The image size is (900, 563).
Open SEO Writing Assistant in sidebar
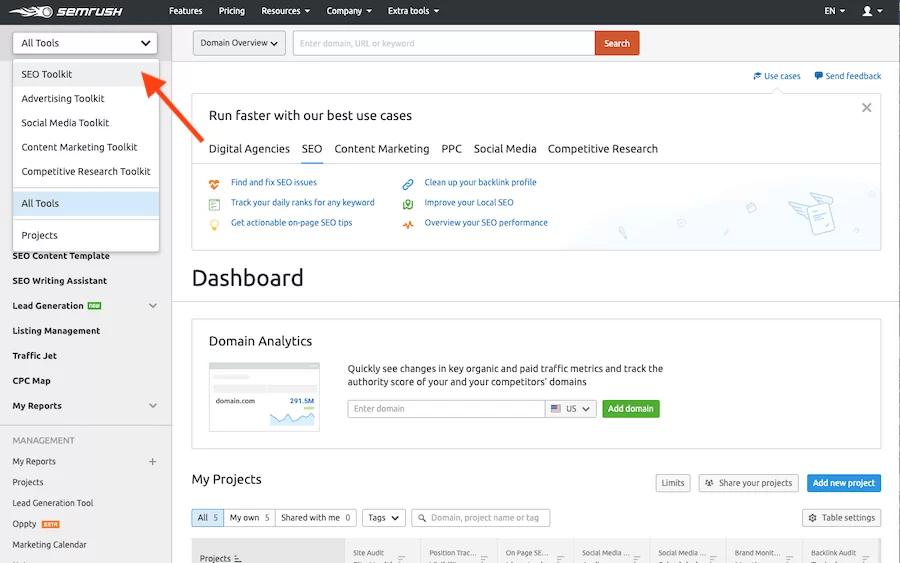pyautogui.click(x=60, y=281)
